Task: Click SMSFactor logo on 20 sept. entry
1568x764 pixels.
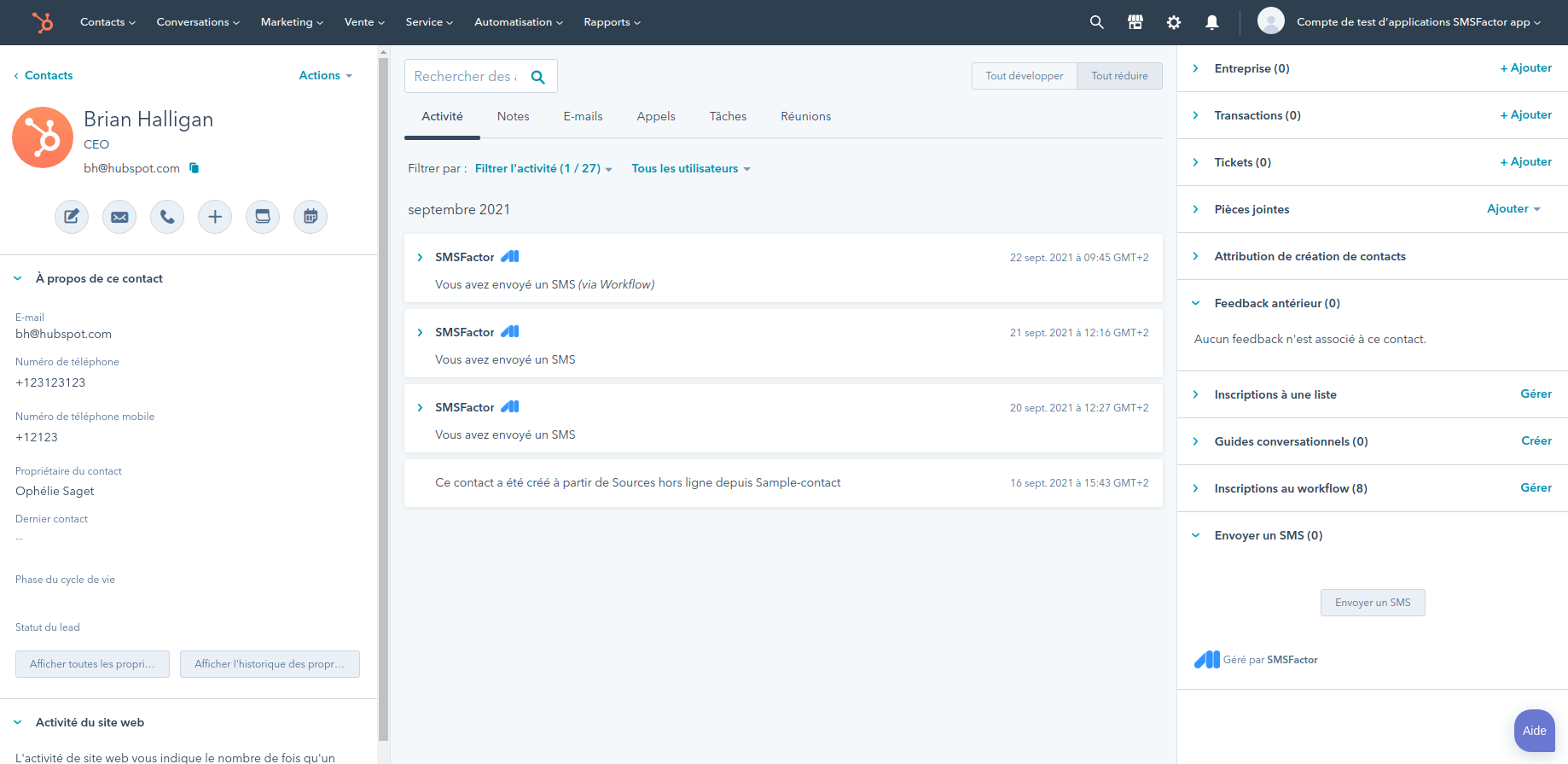Action: point(510,406)
